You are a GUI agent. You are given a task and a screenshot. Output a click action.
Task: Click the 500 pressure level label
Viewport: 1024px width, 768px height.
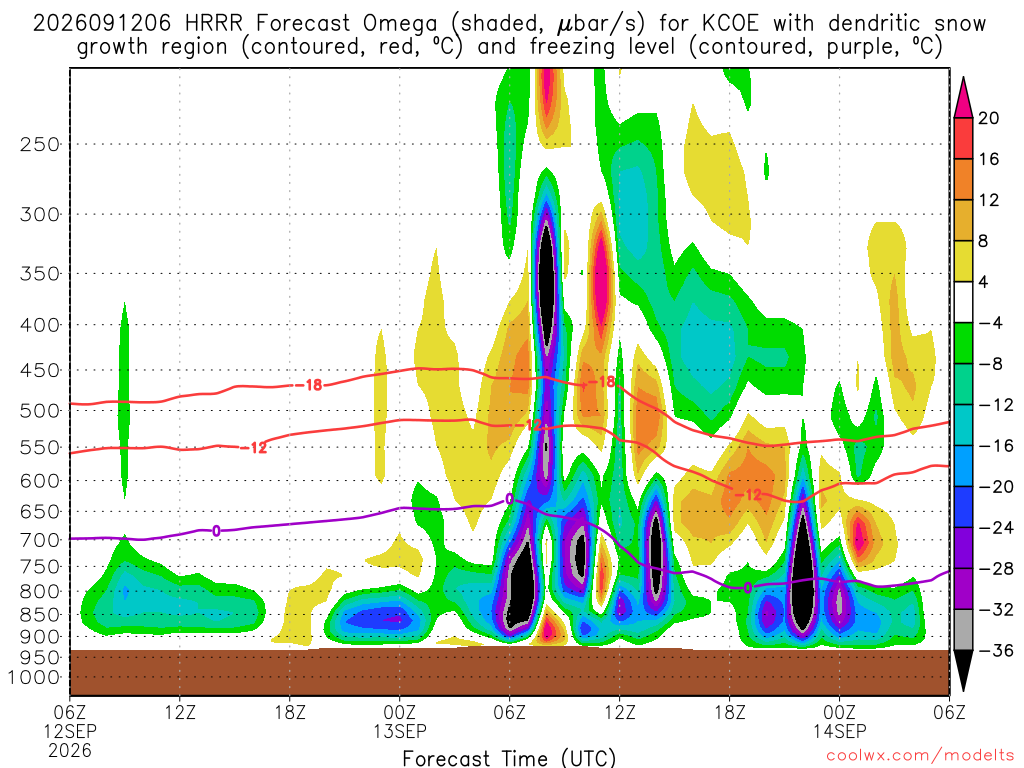[40, 411]
